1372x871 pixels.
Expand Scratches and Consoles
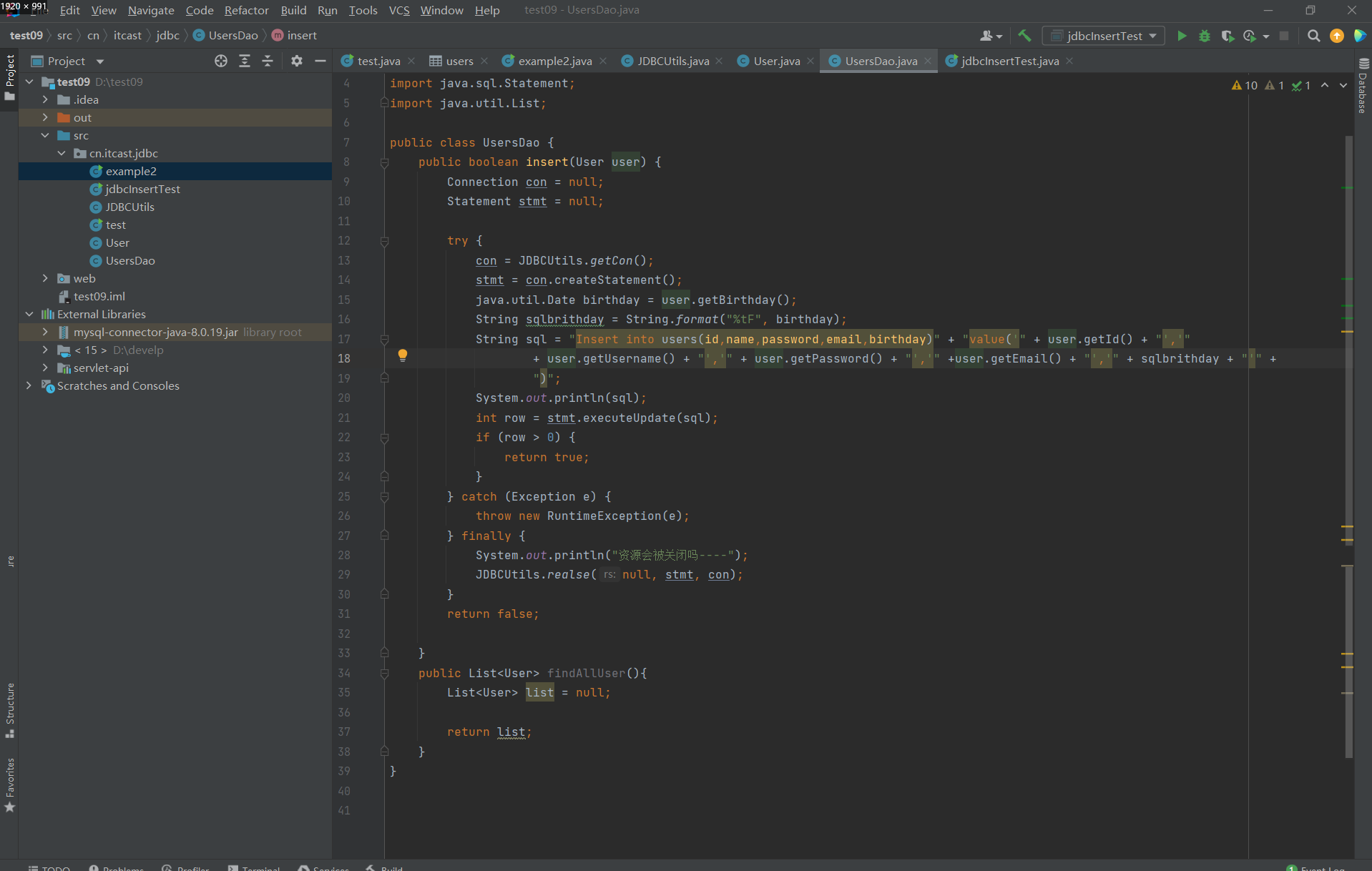tap(29, 385)
